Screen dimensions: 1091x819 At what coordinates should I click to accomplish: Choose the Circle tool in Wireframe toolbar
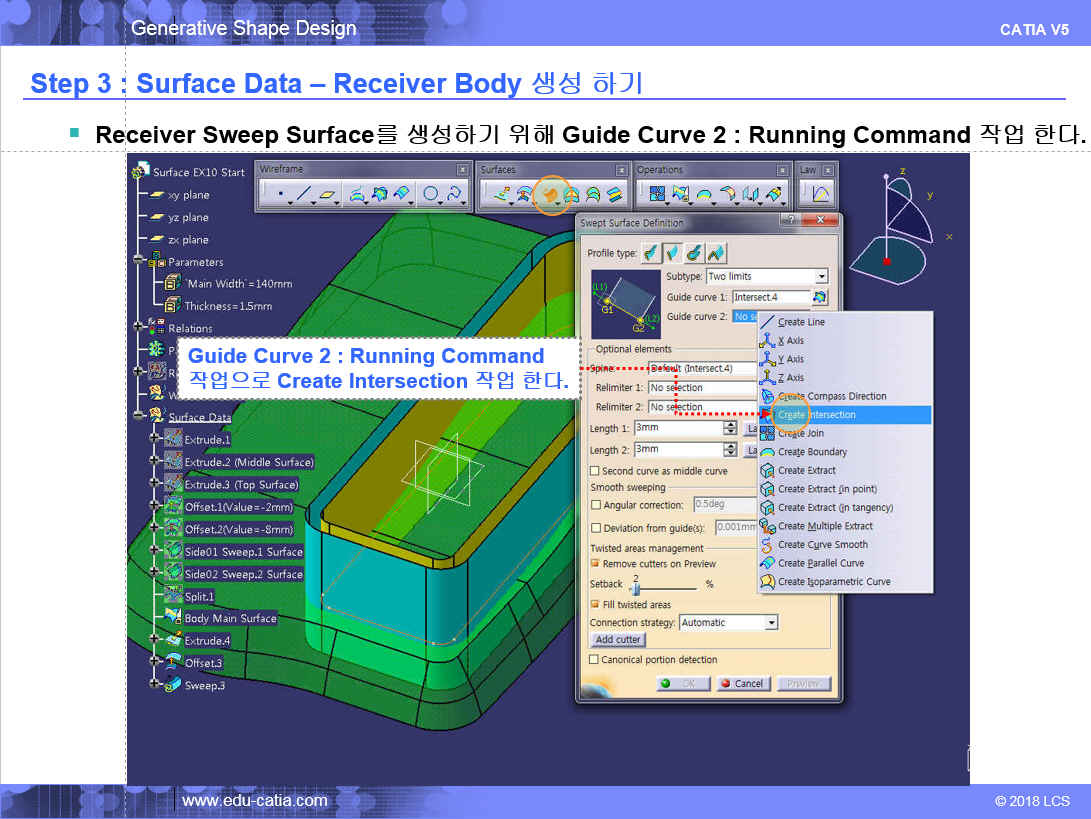click(x=430, y=194)
